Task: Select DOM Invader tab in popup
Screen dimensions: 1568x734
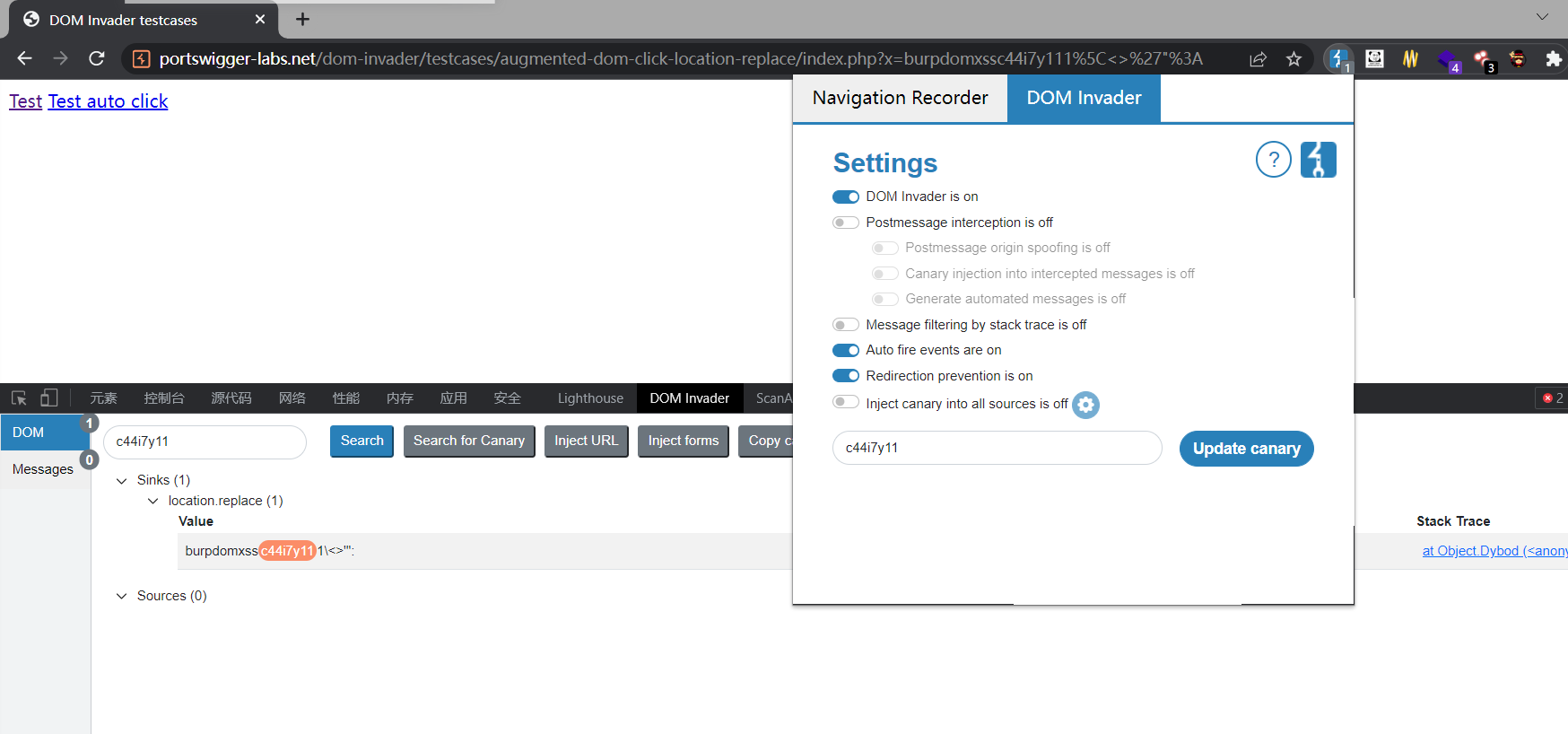Action: click(x=1084, y=98)
